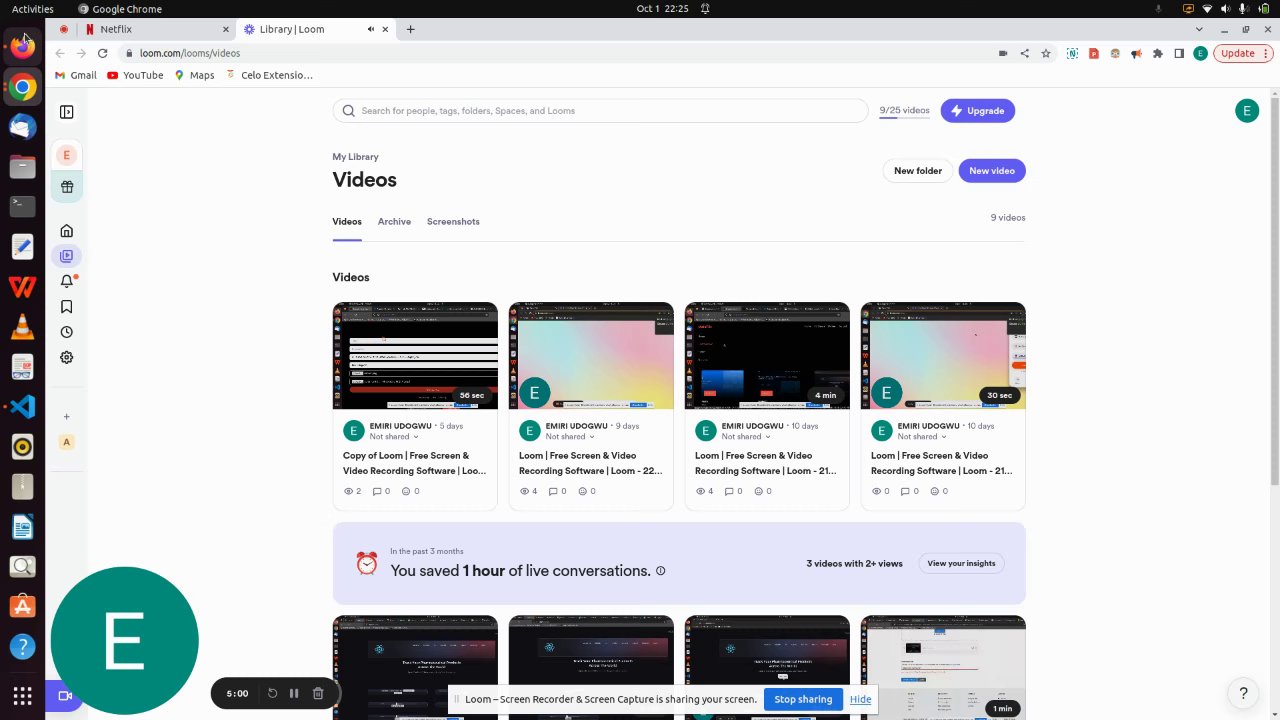
Task: Open the YouTube bookmark
Action: pos(135,75)
